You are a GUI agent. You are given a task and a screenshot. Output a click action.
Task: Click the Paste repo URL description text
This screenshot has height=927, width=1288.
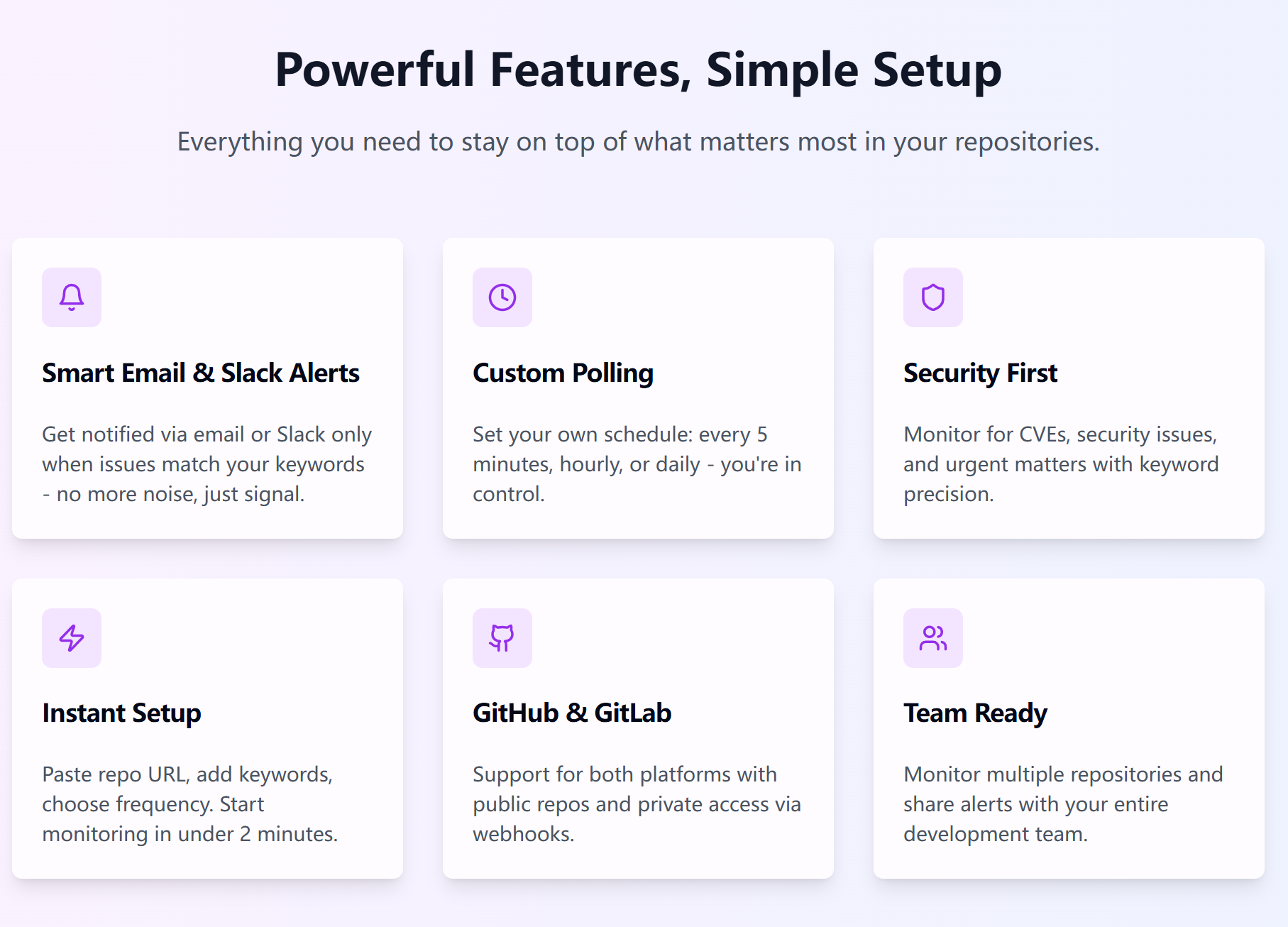[190, 804]
